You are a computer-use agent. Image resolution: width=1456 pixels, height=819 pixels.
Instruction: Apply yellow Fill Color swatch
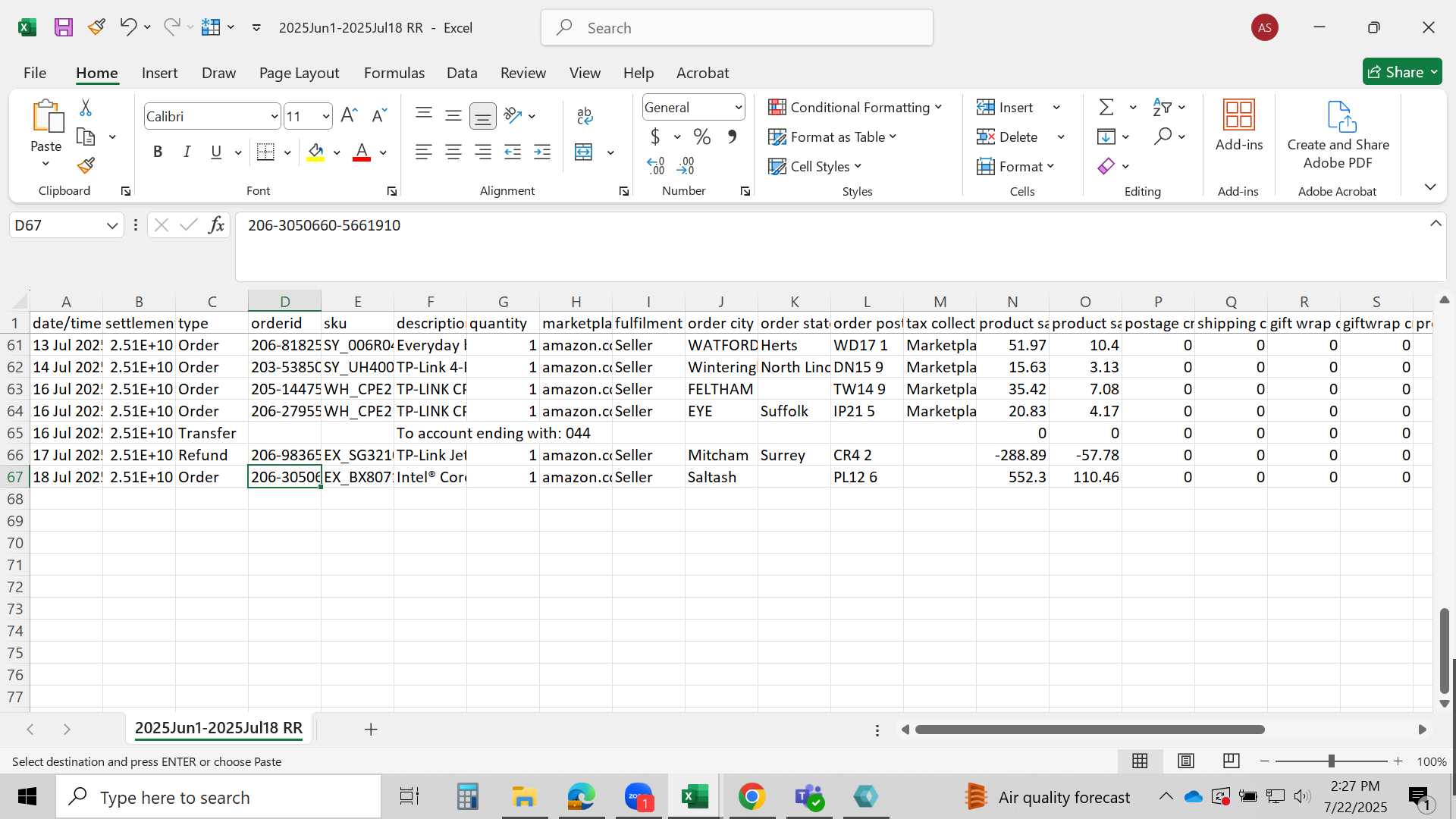click(316, 152)
